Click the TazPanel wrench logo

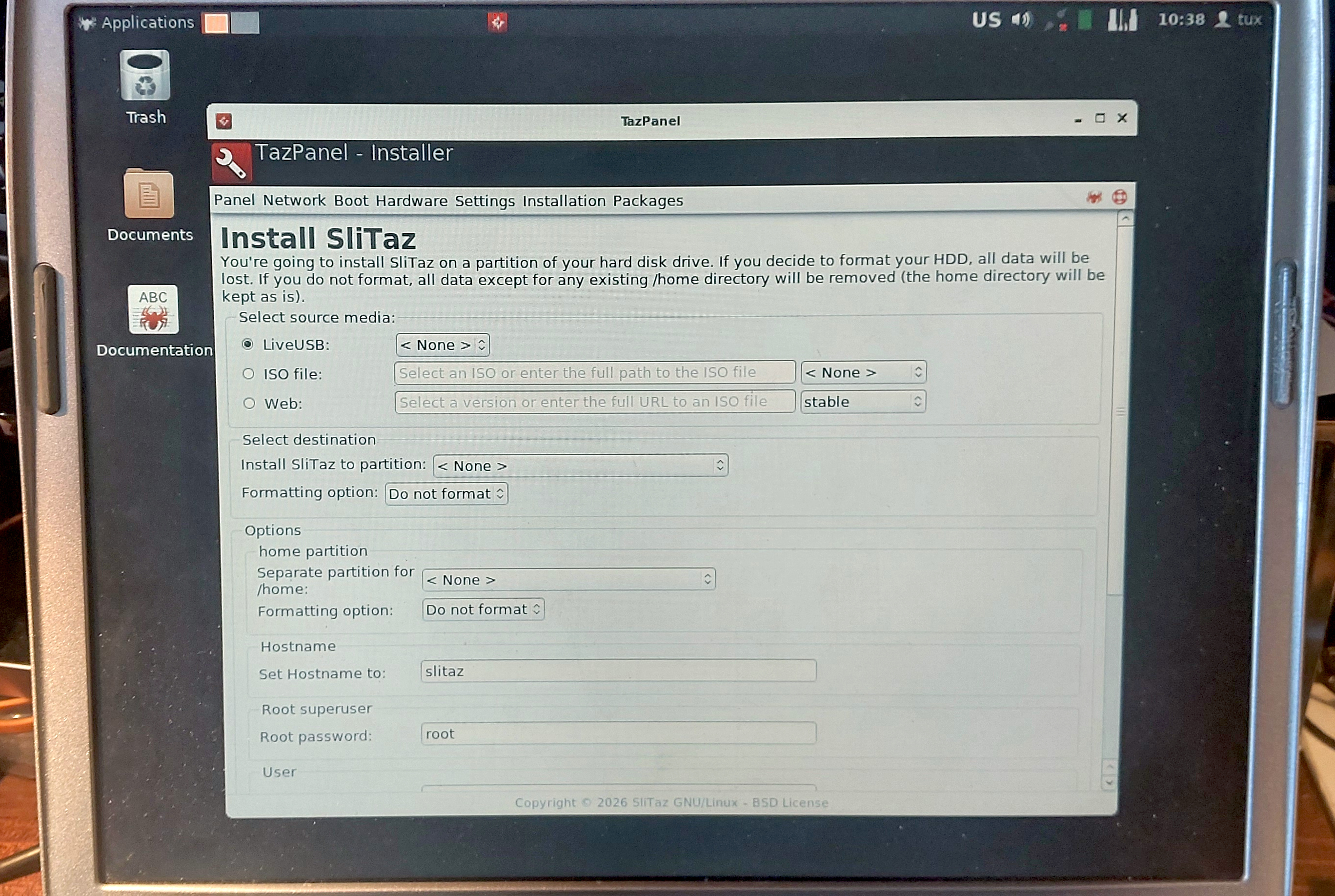click(231, 162)
